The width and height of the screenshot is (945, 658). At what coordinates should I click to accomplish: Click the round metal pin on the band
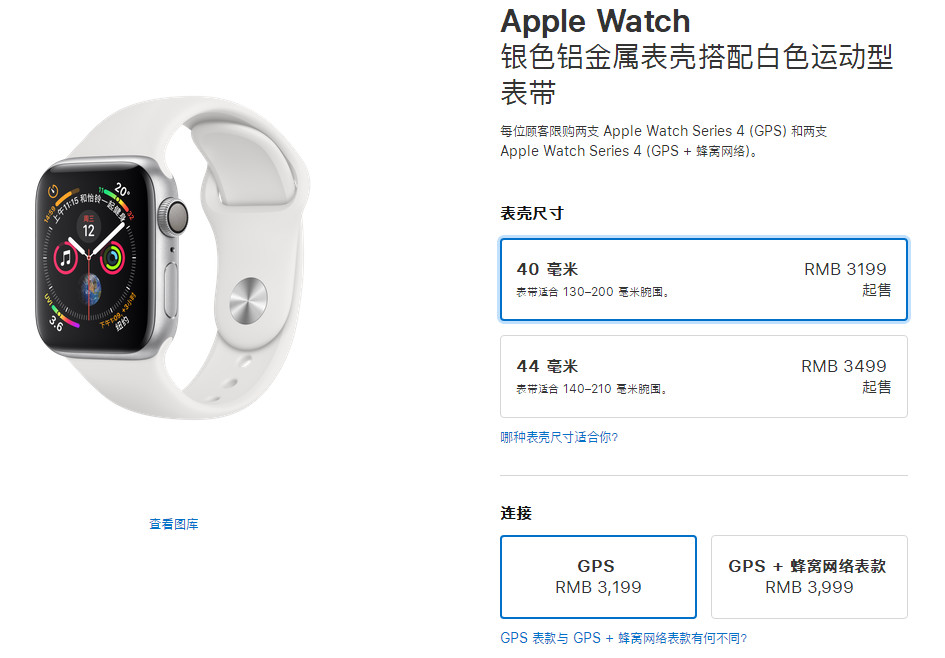(248, 301)
